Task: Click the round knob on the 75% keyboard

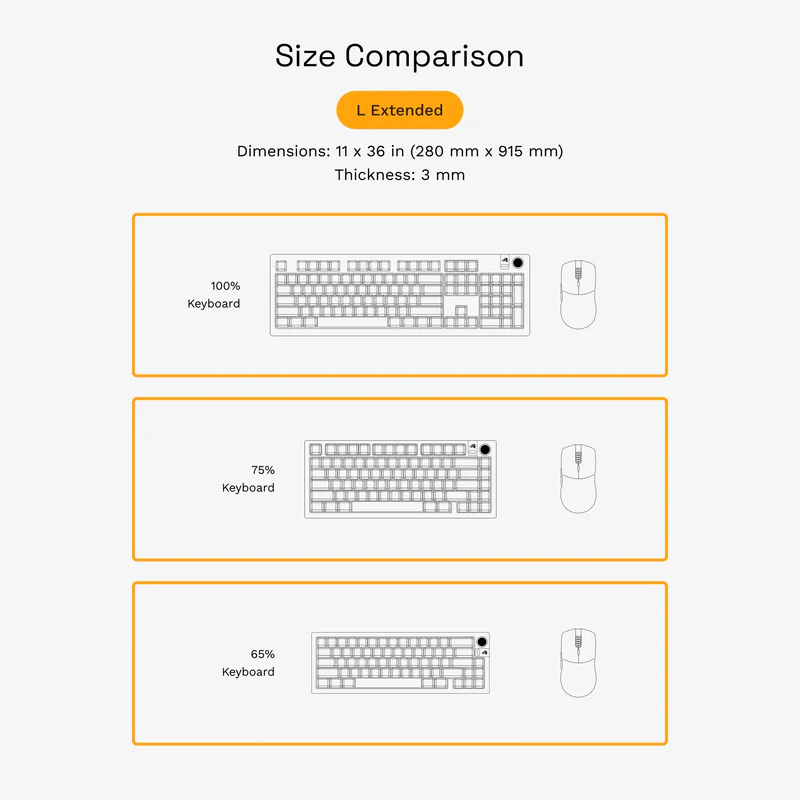Action: click(x=486, y=449)
